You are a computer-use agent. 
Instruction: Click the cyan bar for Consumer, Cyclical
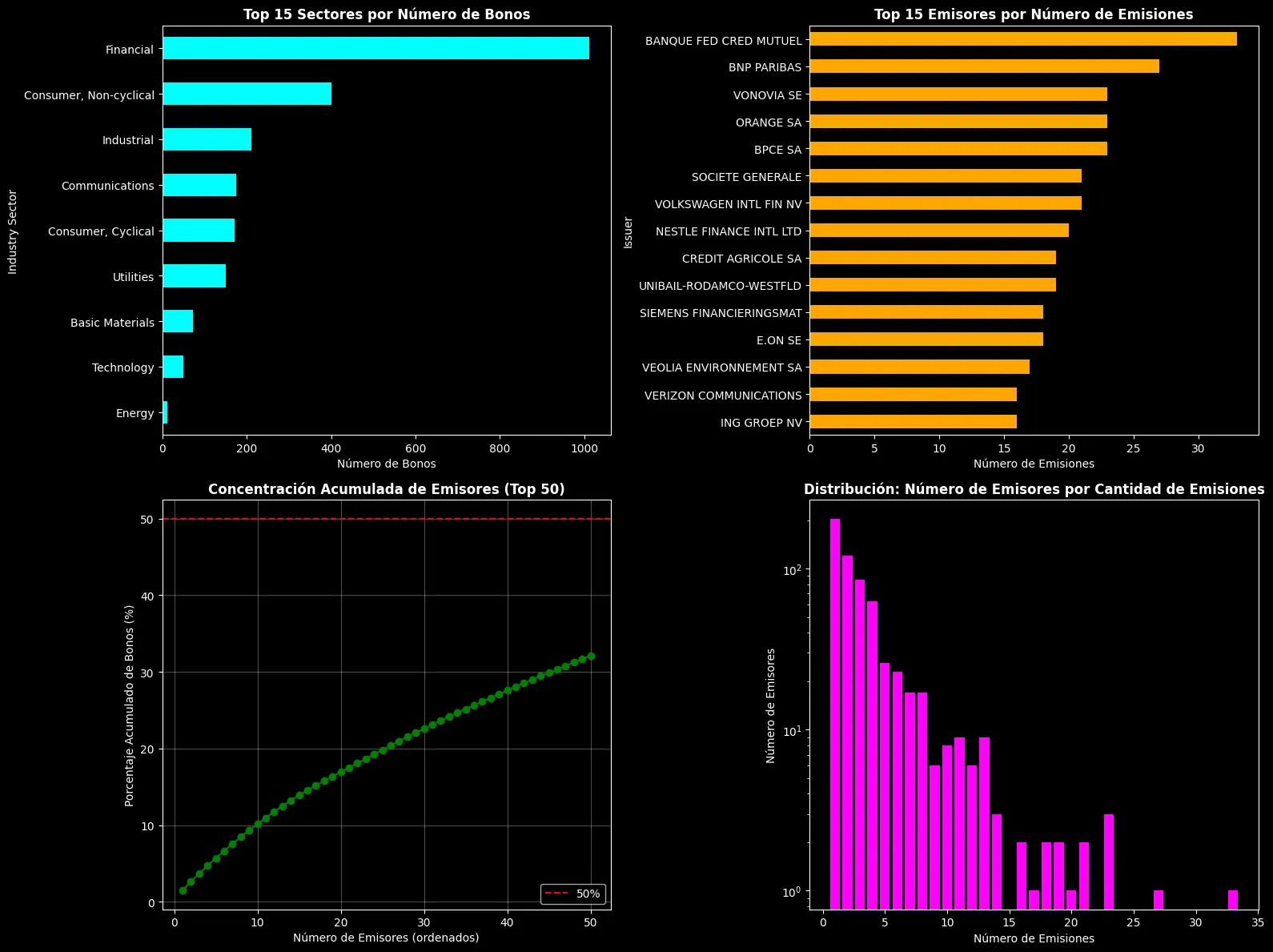(x=199, y=231)
